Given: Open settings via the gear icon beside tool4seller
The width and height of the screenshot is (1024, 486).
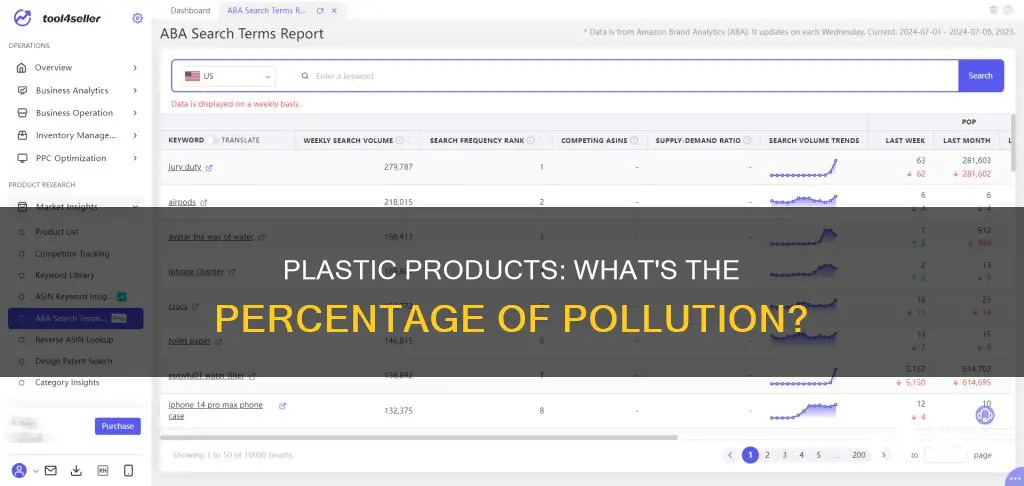Looking at the screenshot, I should coord(137,18).
